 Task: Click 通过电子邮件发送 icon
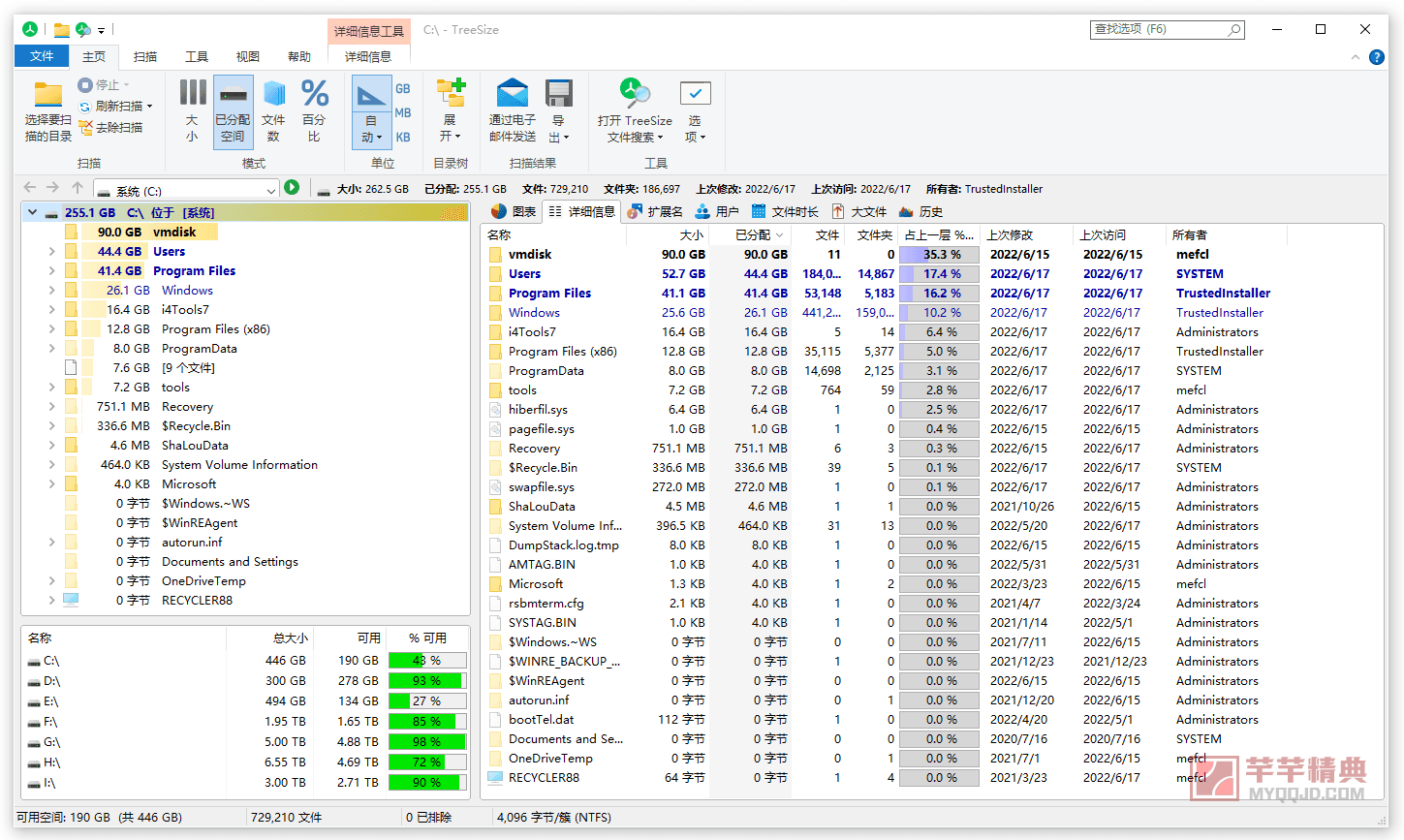pyautogui.click(x=512, y=93)
